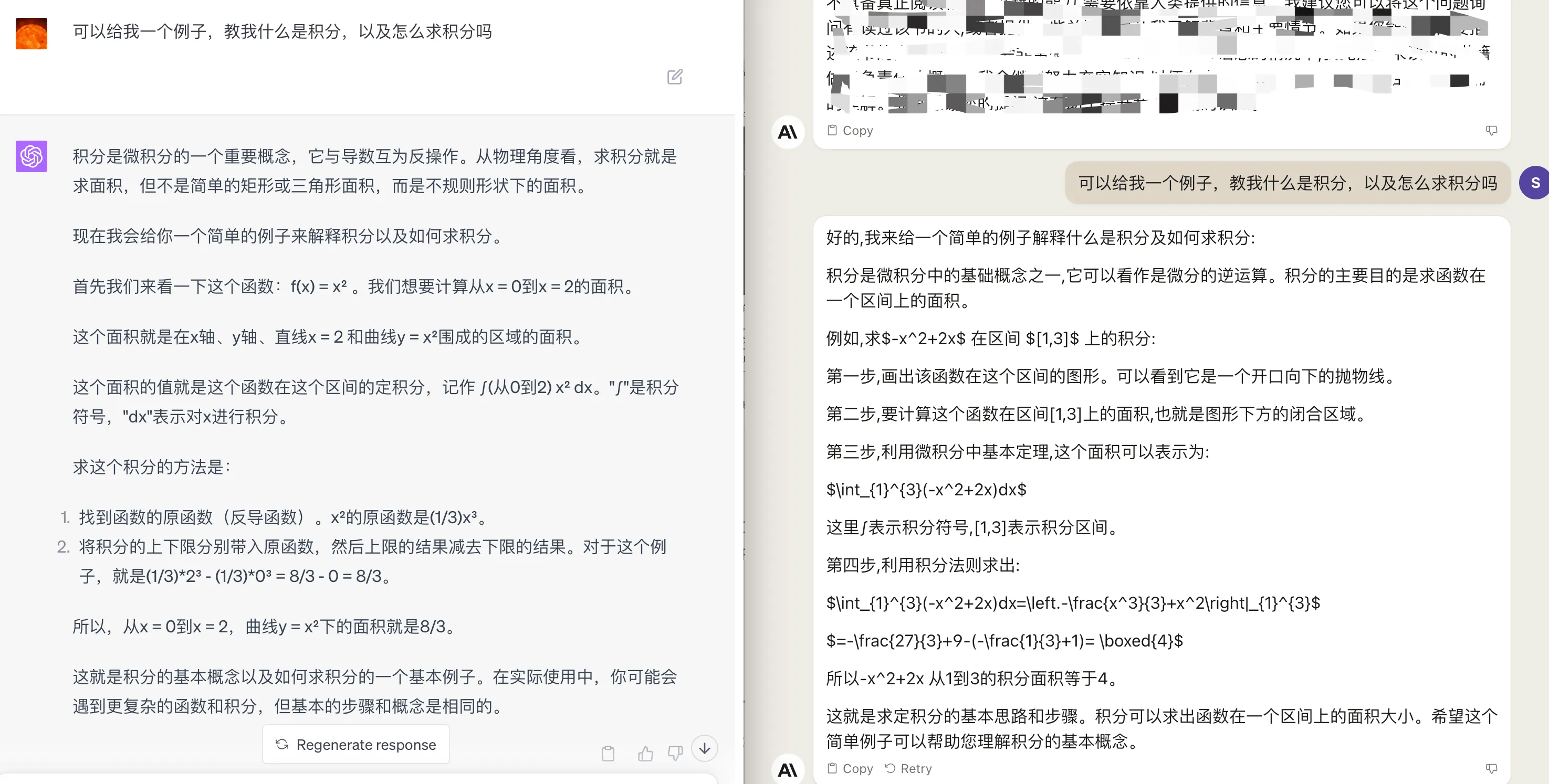Click Retry under Claude's integral answer

click(908, 768)
